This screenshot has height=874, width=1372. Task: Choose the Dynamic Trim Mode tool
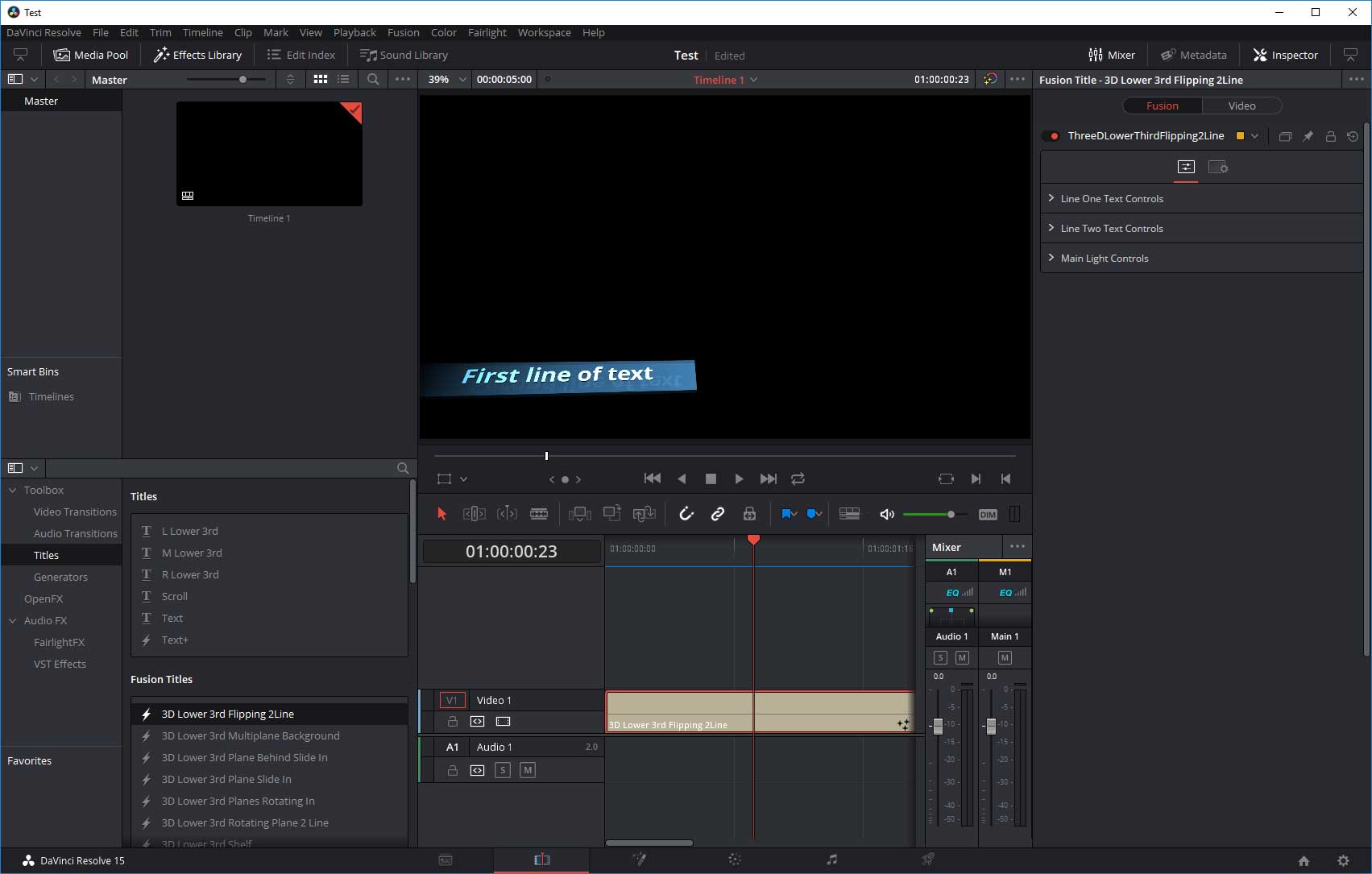(507, 514)
